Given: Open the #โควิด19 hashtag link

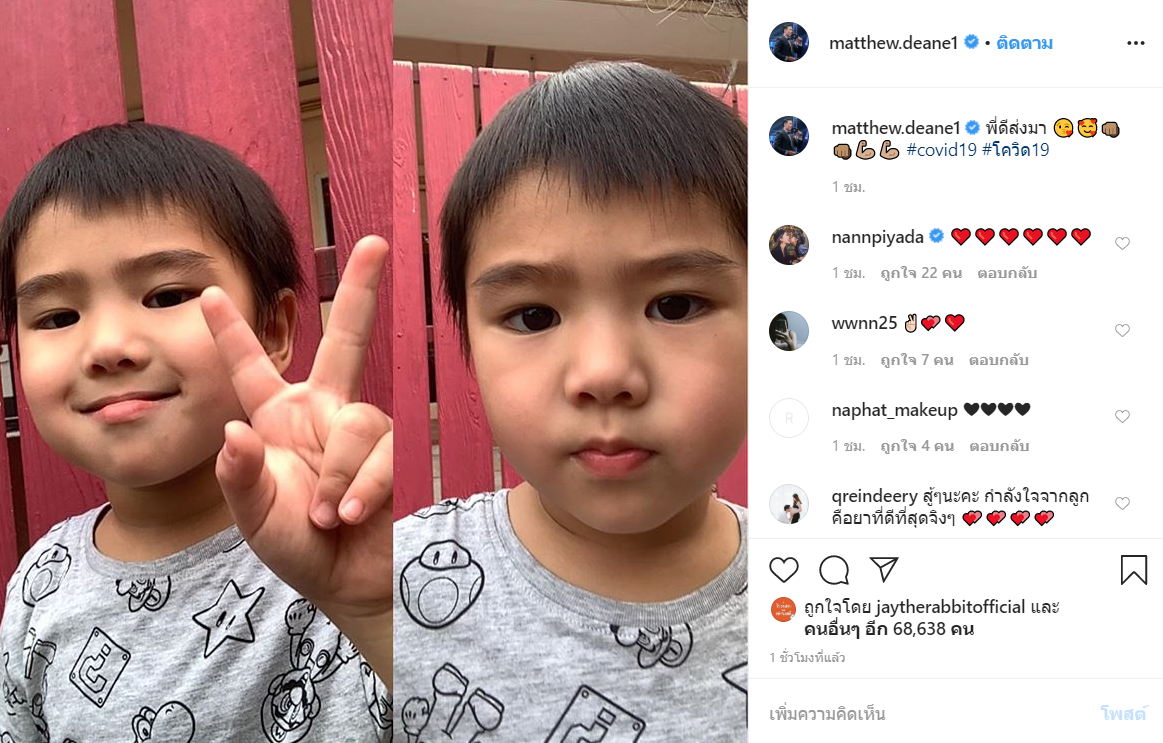Looking at the screenshot, I should (1015, 150).
